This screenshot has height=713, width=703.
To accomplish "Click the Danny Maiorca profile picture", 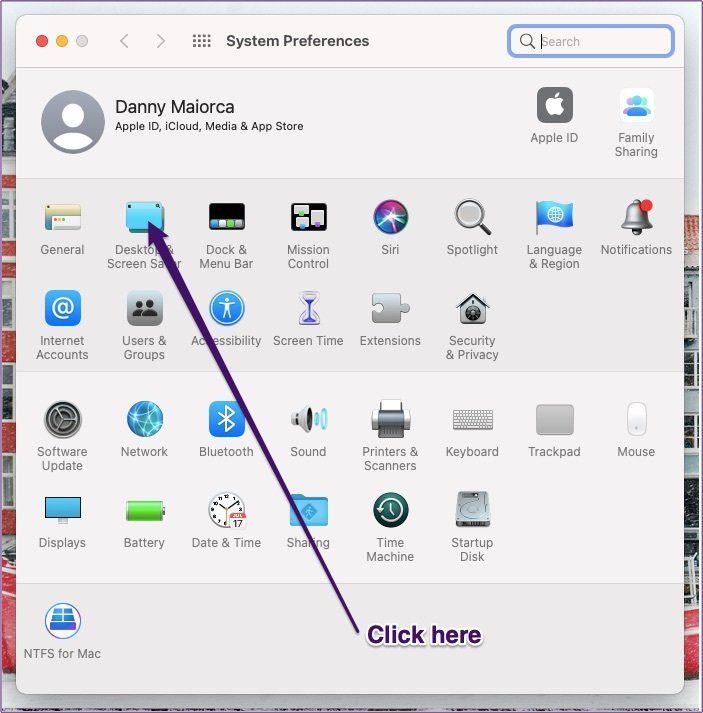I will pos(73,121).
